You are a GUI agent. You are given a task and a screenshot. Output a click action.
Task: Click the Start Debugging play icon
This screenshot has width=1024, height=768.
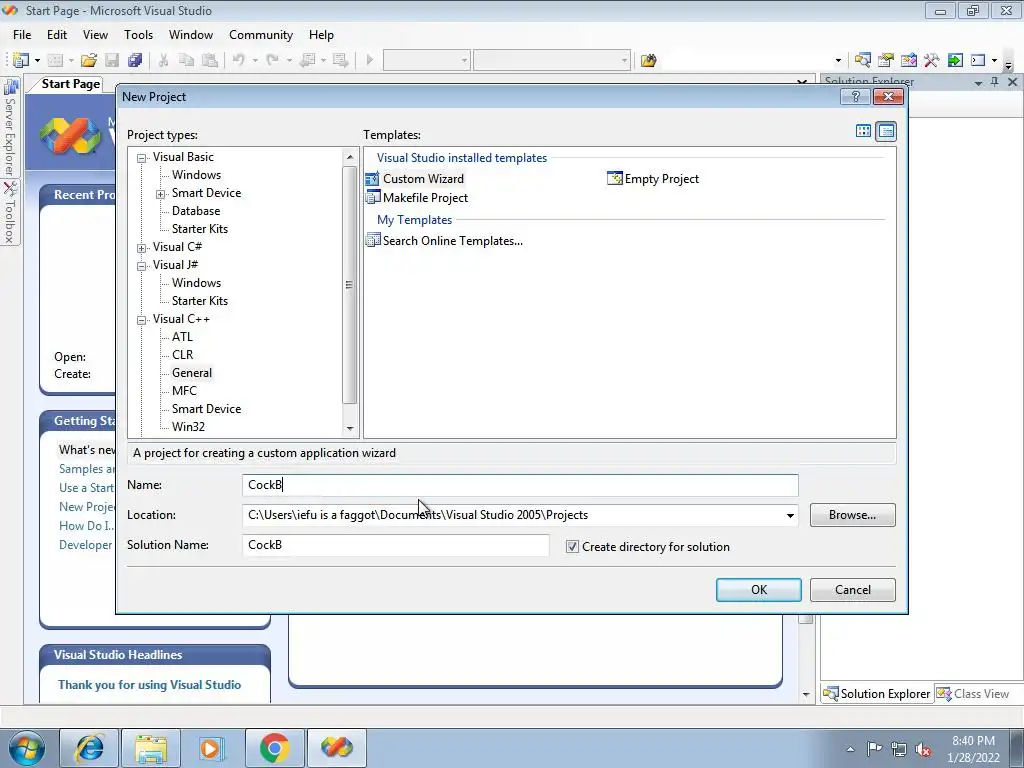(370, 60)
